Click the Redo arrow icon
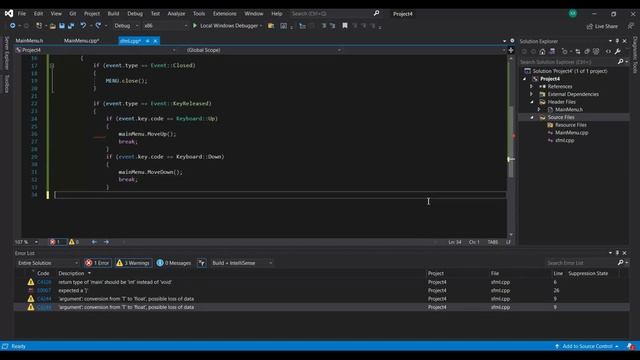 pyautogui.click(x=98, y=26)
